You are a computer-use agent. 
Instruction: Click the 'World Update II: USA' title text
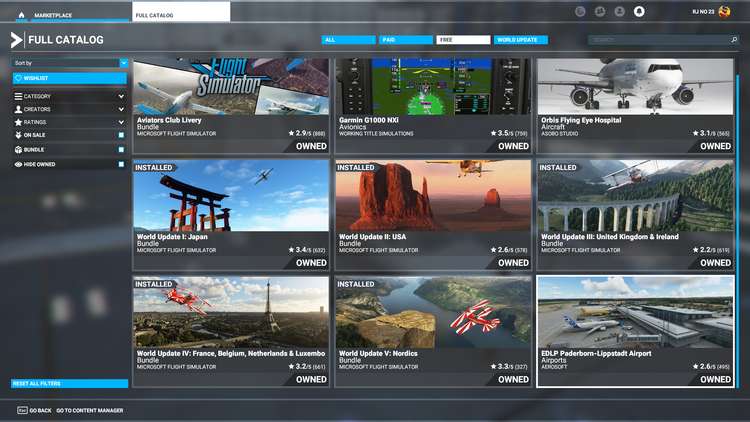pos(373,236)
